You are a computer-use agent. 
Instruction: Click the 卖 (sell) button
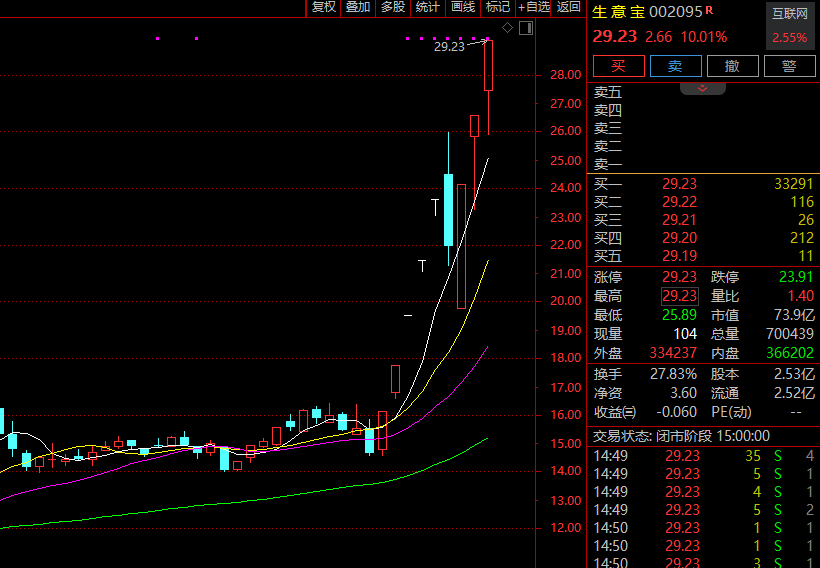pyautogui.click(x=675, y=66)
